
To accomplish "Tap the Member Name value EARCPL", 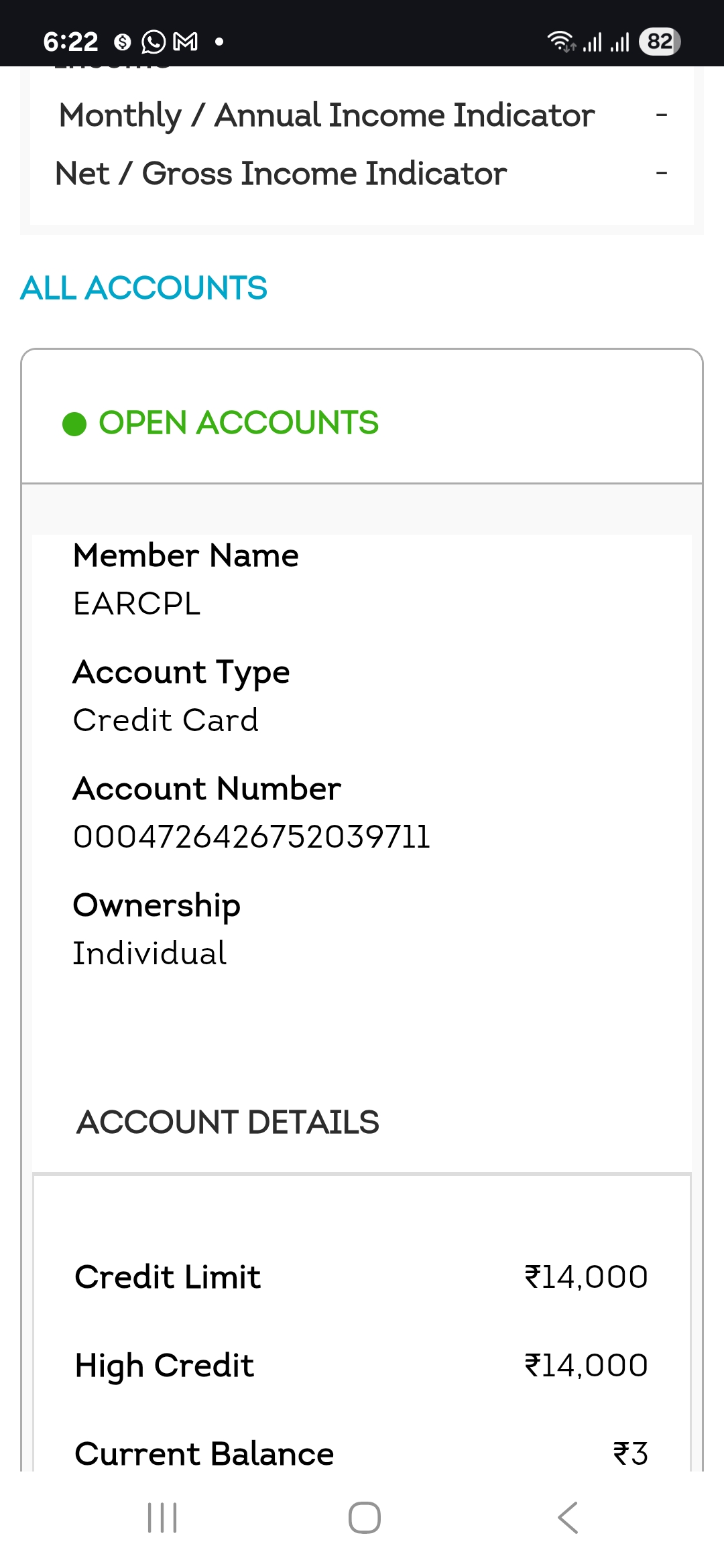I will click(x=137, y=604).
